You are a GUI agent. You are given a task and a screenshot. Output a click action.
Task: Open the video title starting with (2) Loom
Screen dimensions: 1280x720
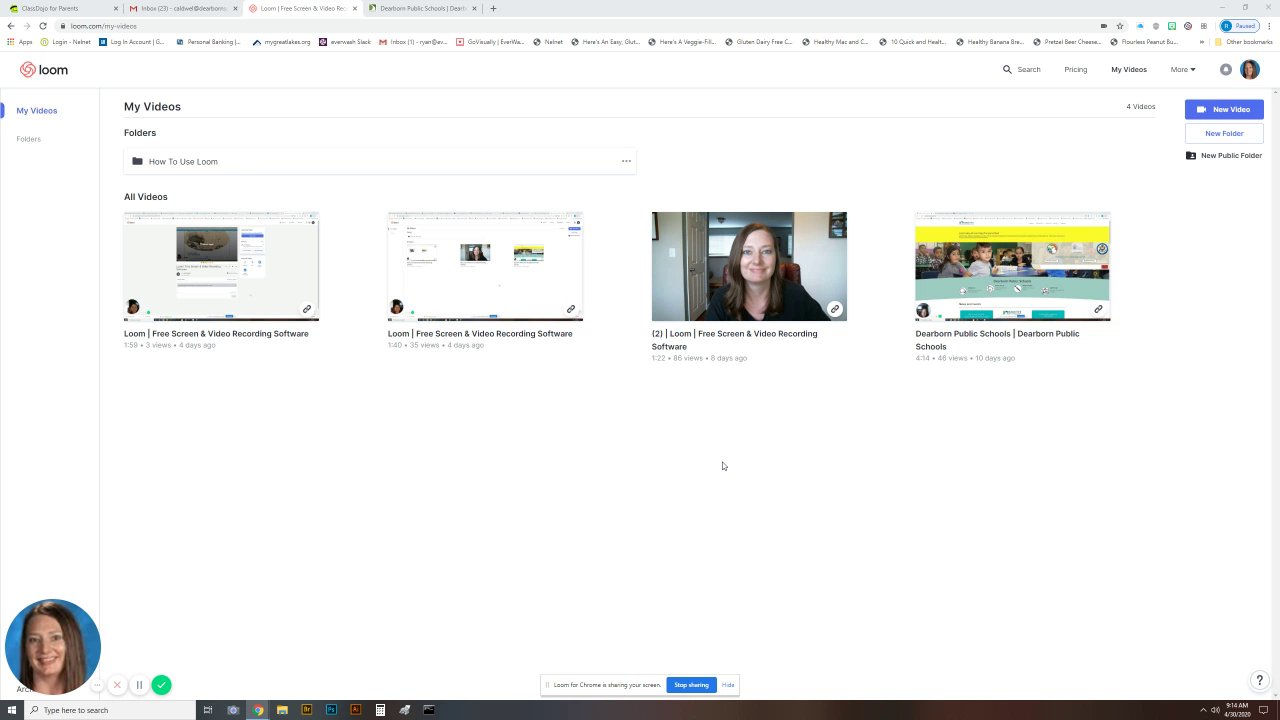(x=734, y=340)
